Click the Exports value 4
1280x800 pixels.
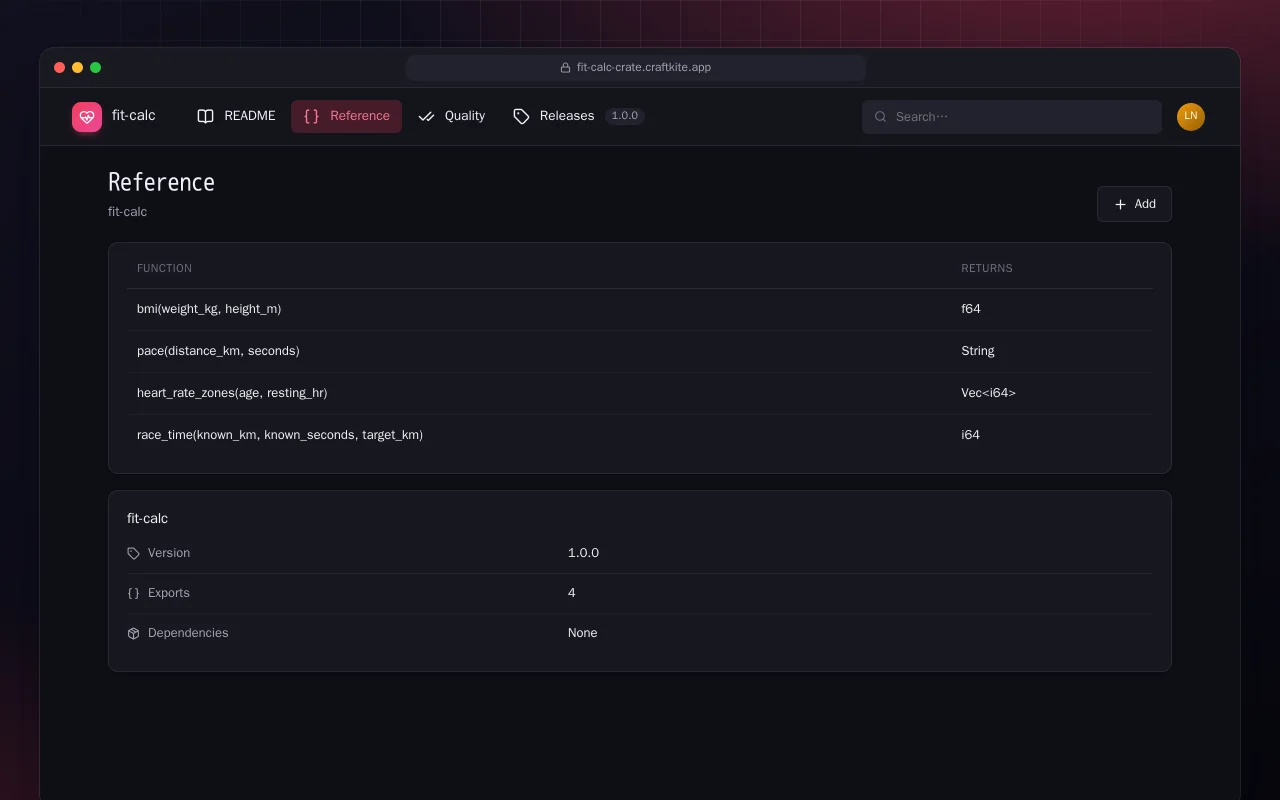[572, 593]
